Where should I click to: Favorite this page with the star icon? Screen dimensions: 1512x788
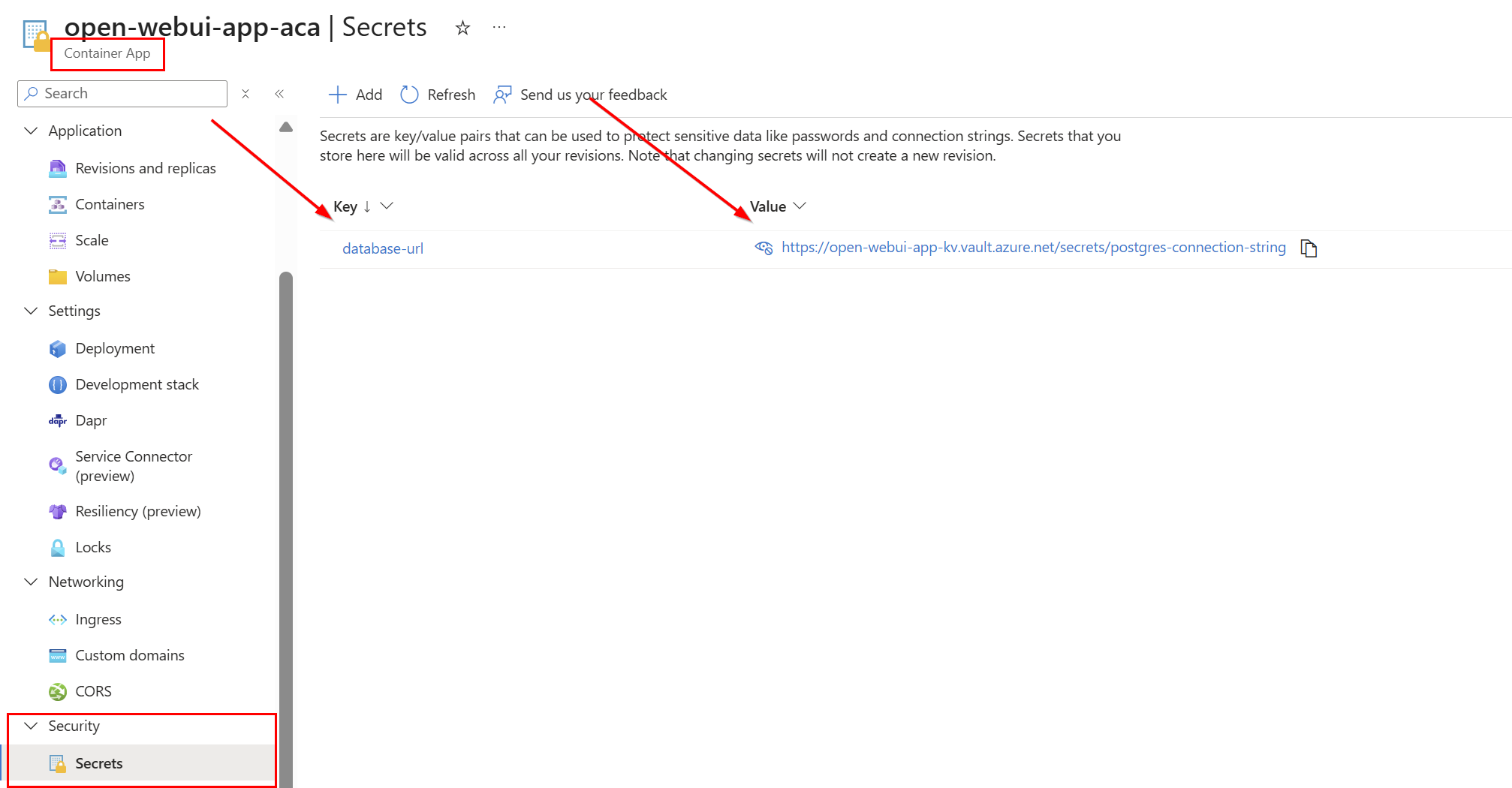pos(462,29)
